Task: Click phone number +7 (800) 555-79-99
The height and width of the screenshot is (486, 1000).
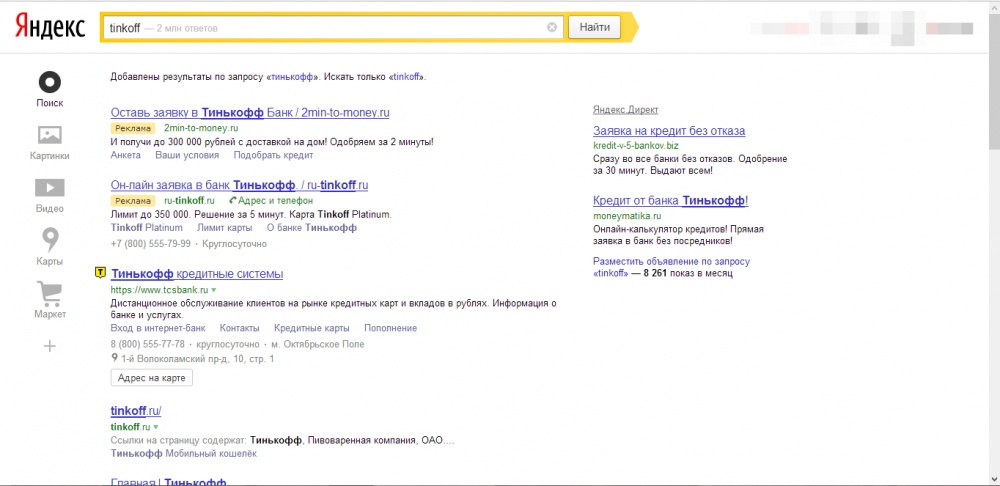Action: point(151,244)
